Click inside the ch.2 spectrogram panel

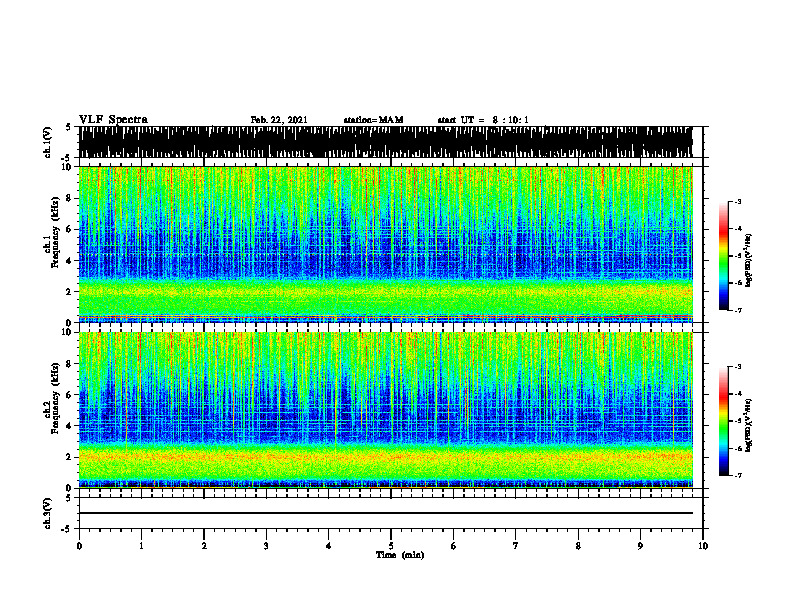click(x=385, y=410)
